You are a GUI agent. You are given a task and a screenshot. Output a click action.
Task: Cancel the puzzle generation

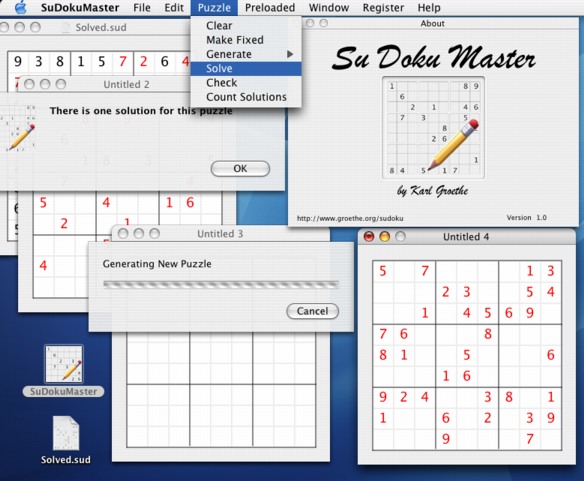[312, 311]
